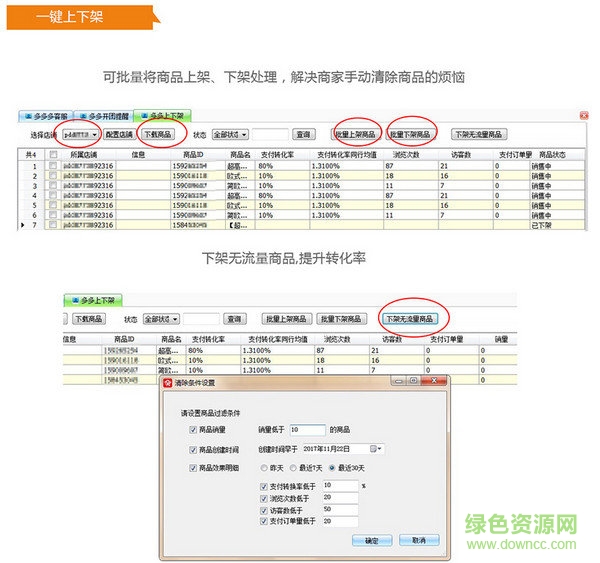Screen dimensions: 600x563
Task: Open the calendar icon beside 2017年11月22日
Action: 375,449
